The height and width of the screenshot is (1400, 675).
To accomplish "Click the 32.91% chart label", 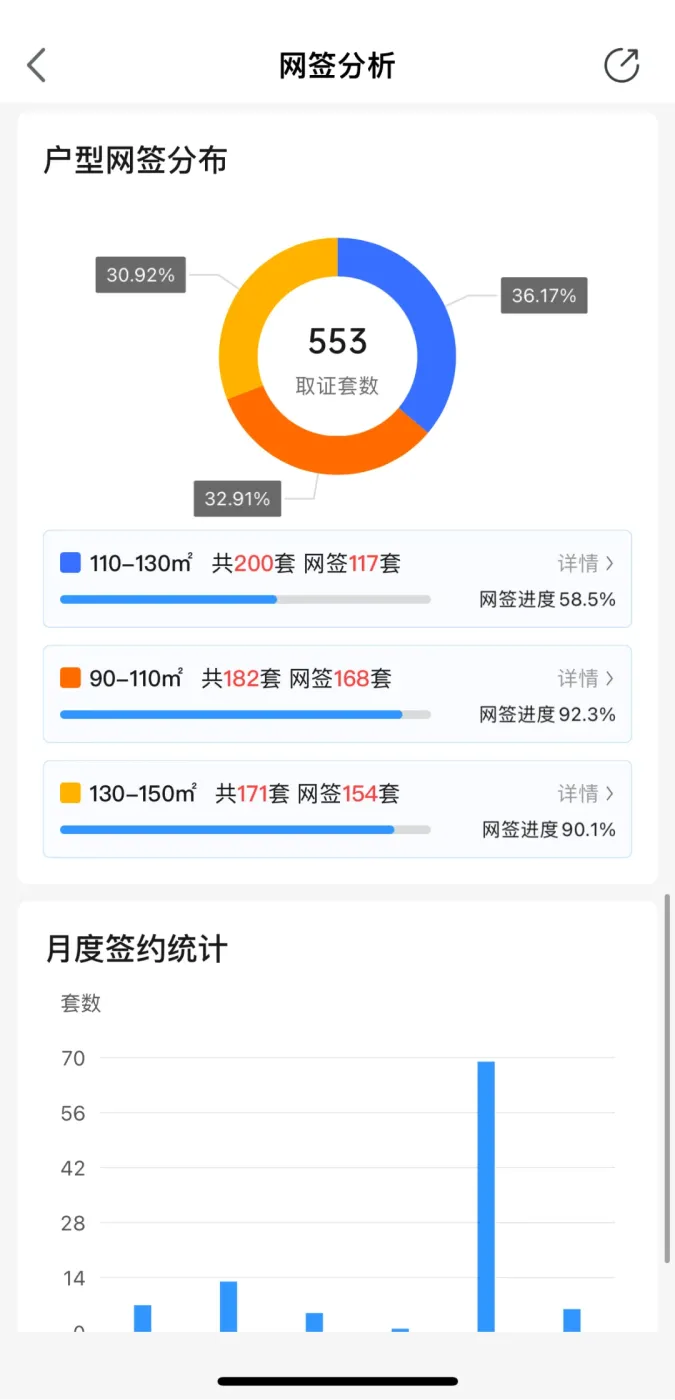I will pyautogui.click(x=237, y=498).
